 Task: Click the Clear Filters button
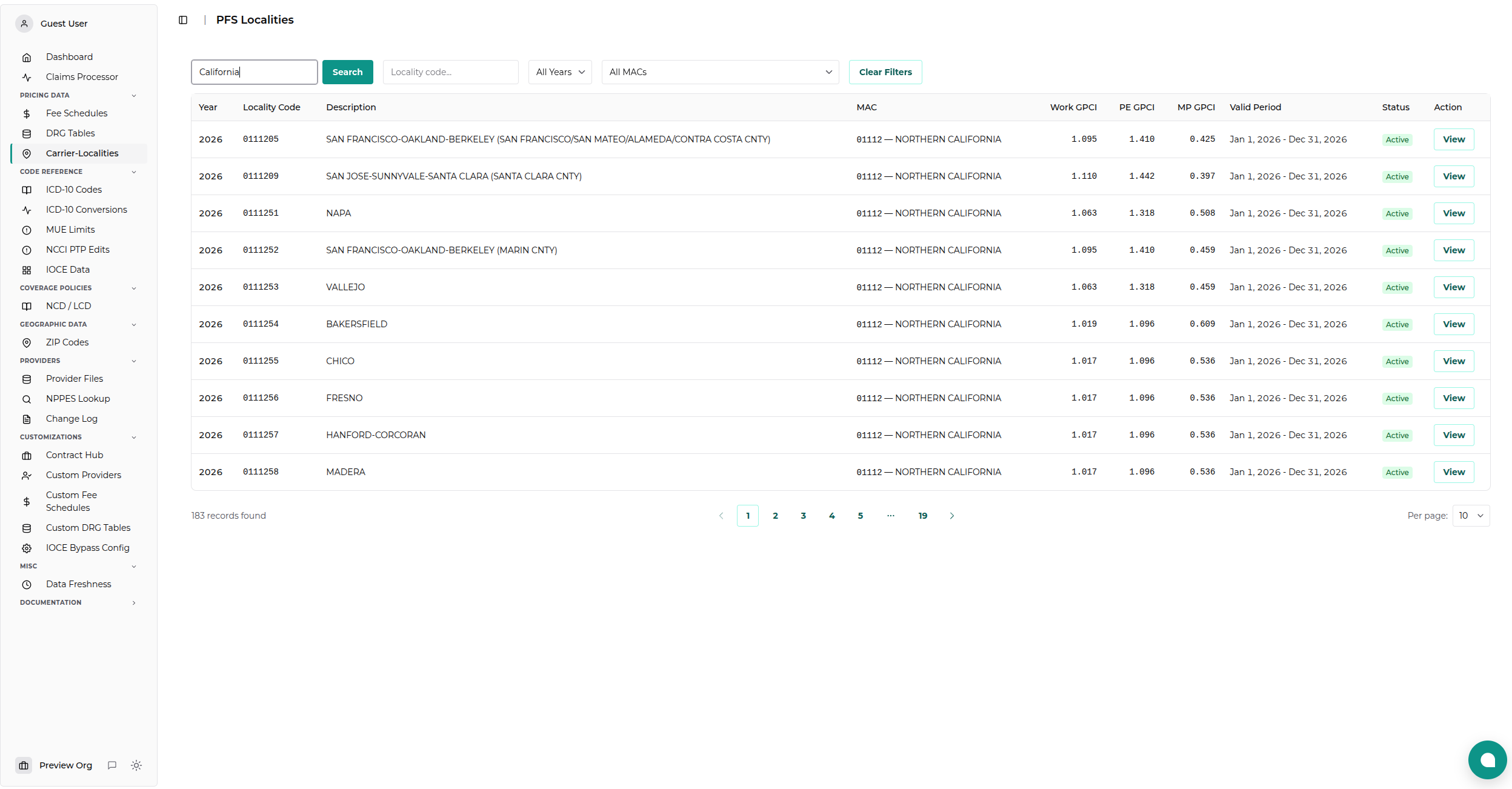click(885, 72)
